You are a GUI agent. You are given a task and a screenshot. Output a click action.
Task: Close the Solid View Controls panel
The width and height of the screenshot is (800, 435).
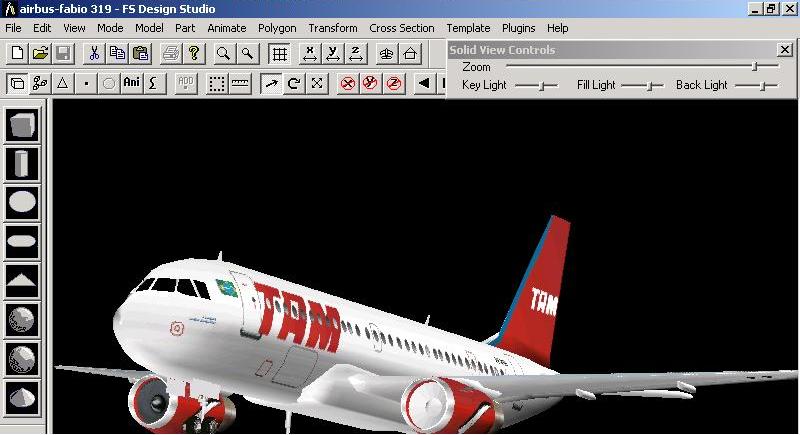point(785,49)
